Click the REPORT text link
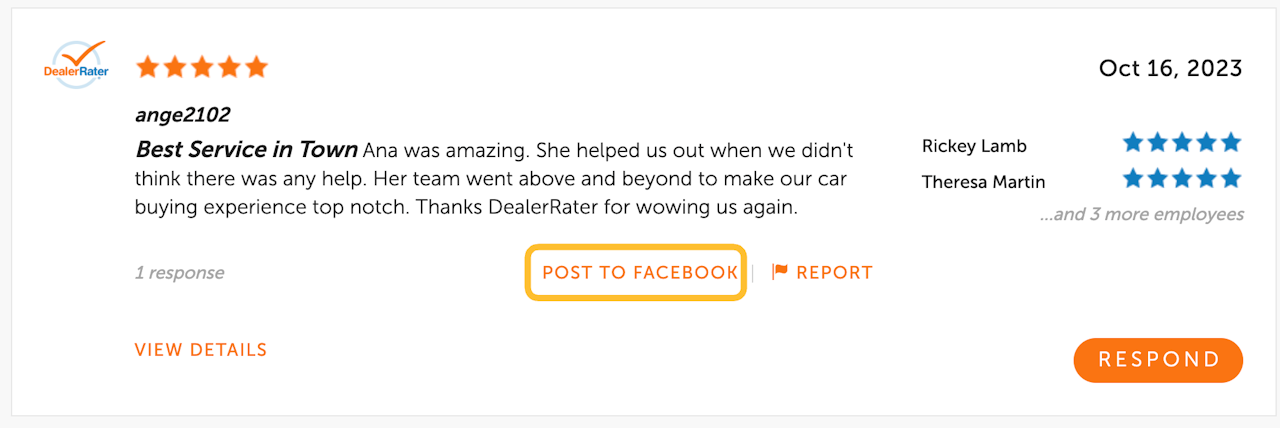The height and width of the screenshot is (428, 1280). click(834, 272)
